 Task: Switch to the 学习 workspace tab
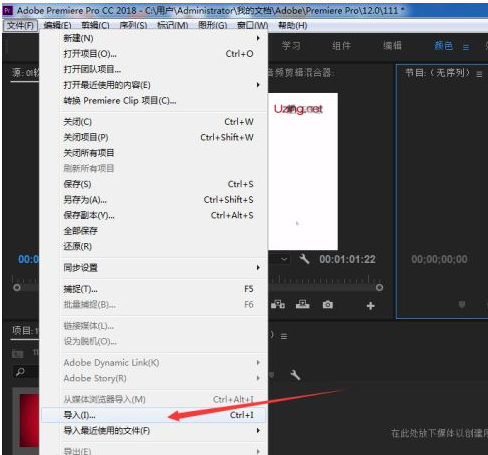click(x=291, y=46)
